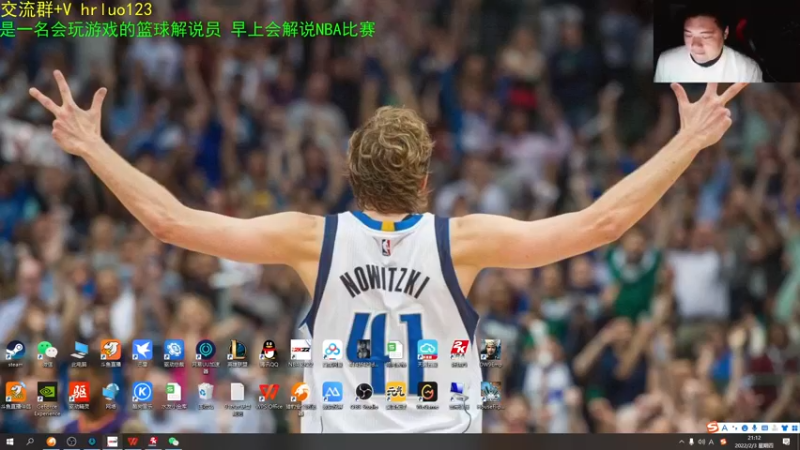Expand hidden system tray icons
800x450 pixels.
pyautogui.click(x=681, y=442)
